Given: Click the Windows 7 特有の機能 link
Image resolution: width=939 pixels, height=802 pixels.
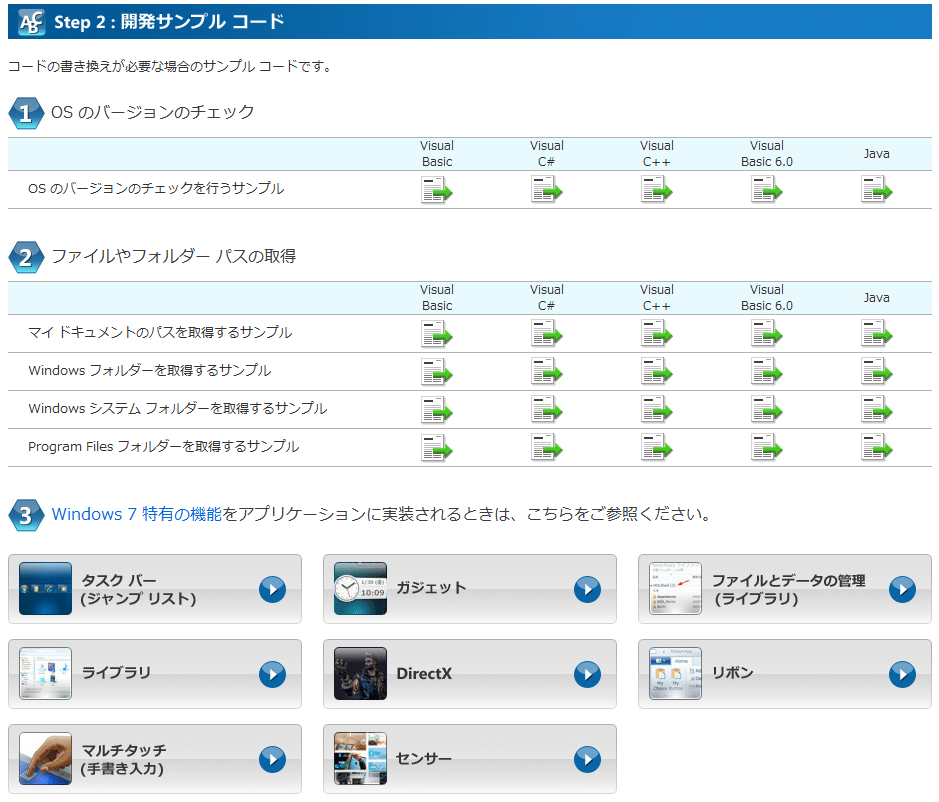Looking at the screenshot, I should 137,515.
